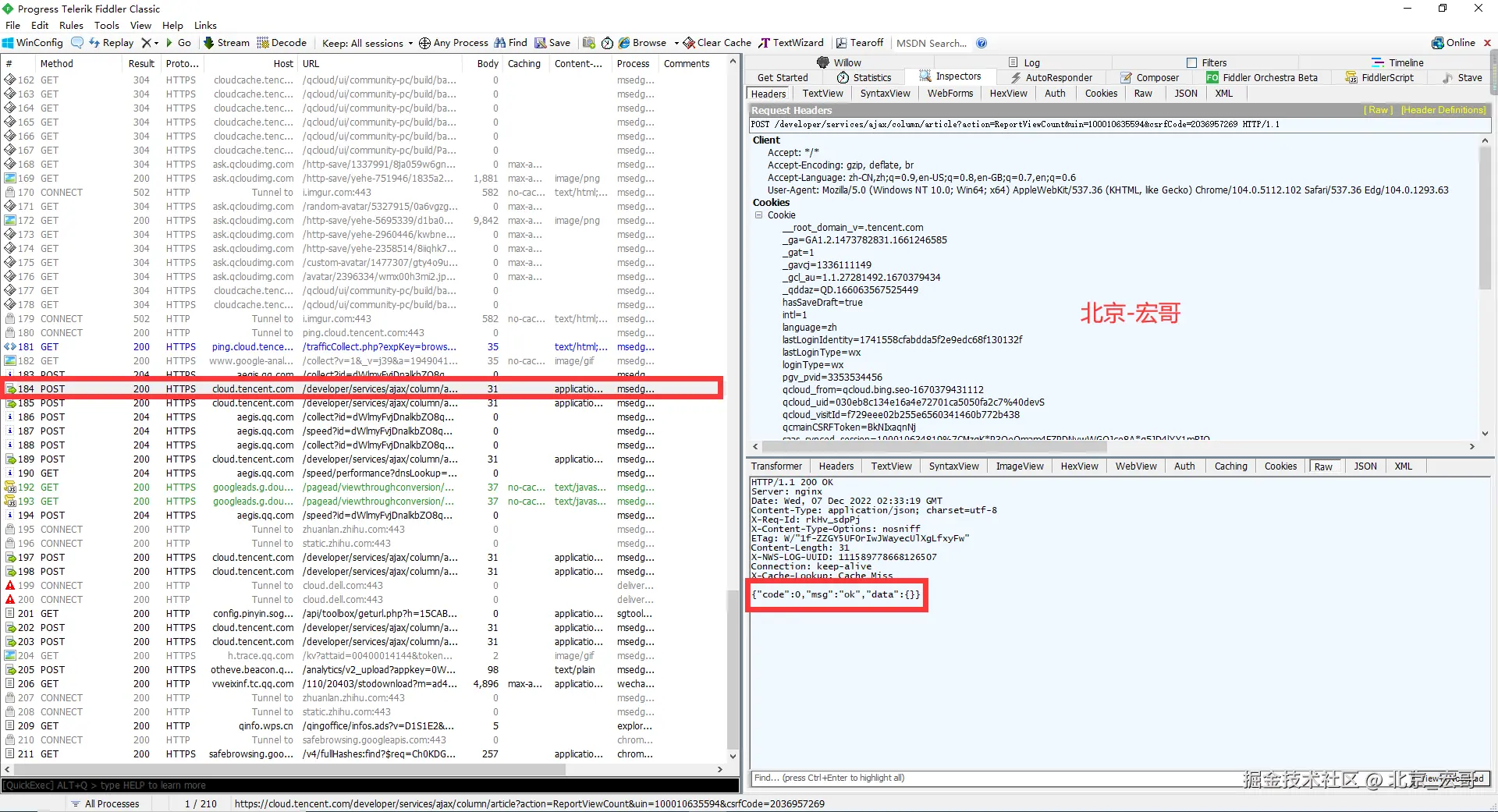The image size is (1498, 812).
Task: Open the Composer tab
Action: click(1150, 77)
